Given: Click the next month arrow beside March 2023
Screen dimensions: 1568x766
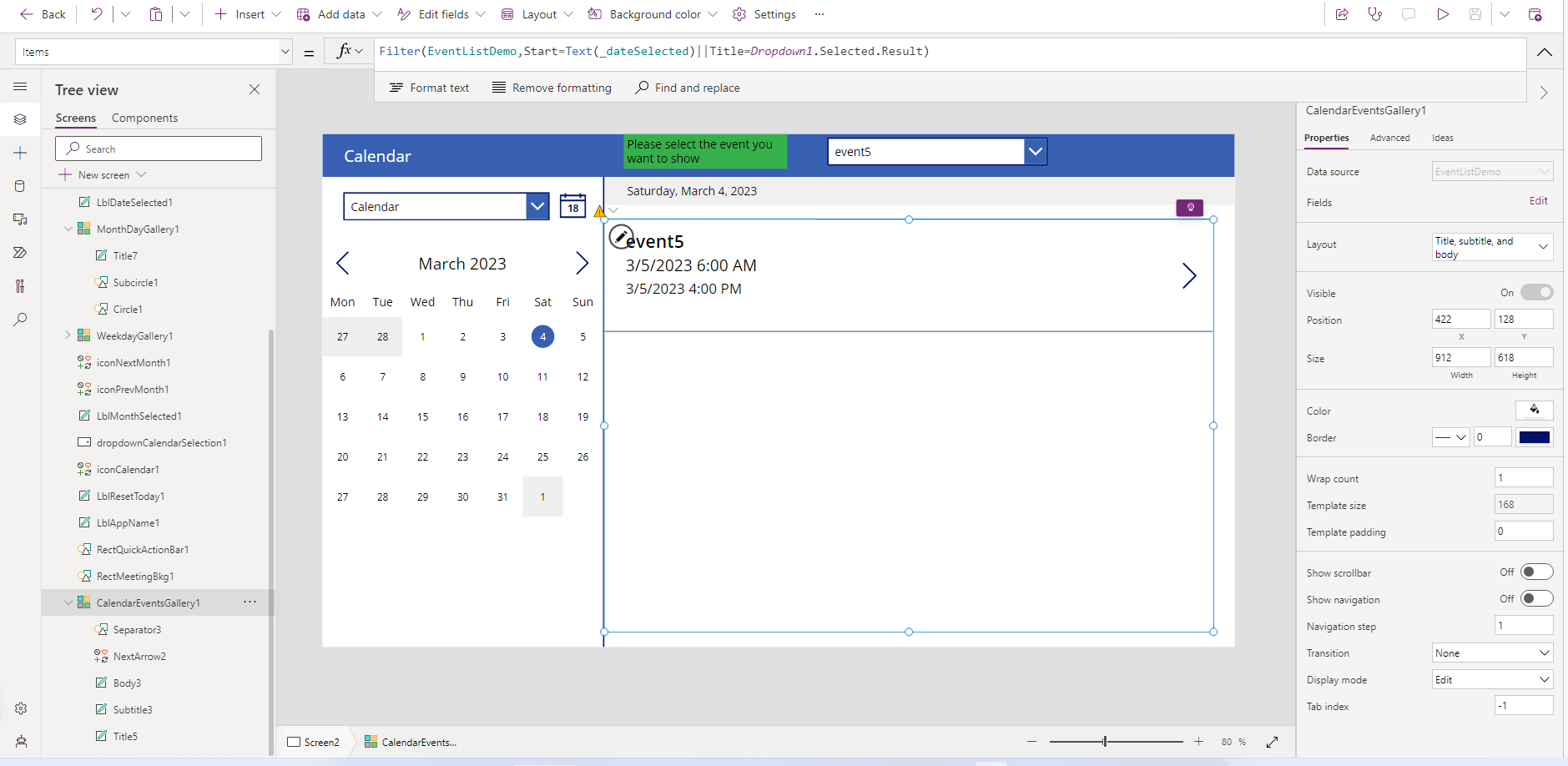Looking at the screenshot, I should (582, 264).
